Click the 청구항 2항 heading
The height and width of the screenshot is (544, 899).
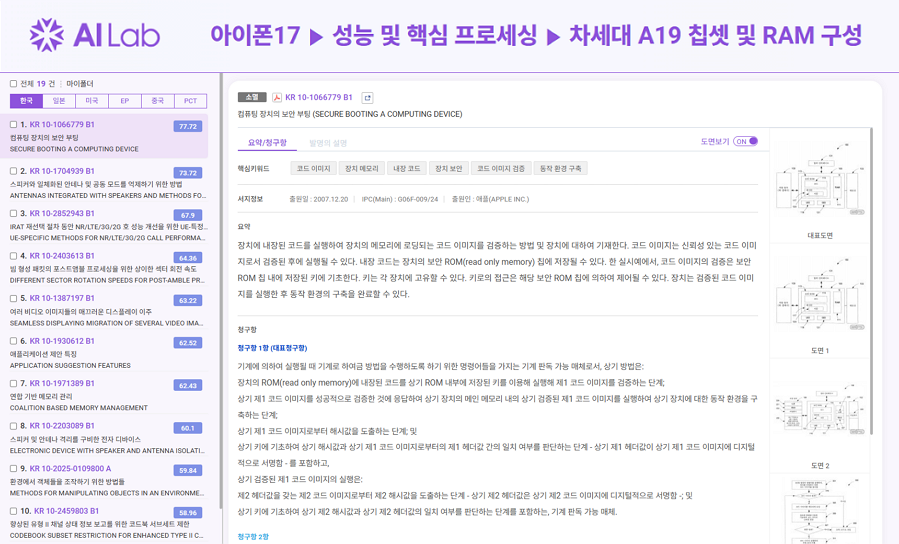(x=253, y=537)
